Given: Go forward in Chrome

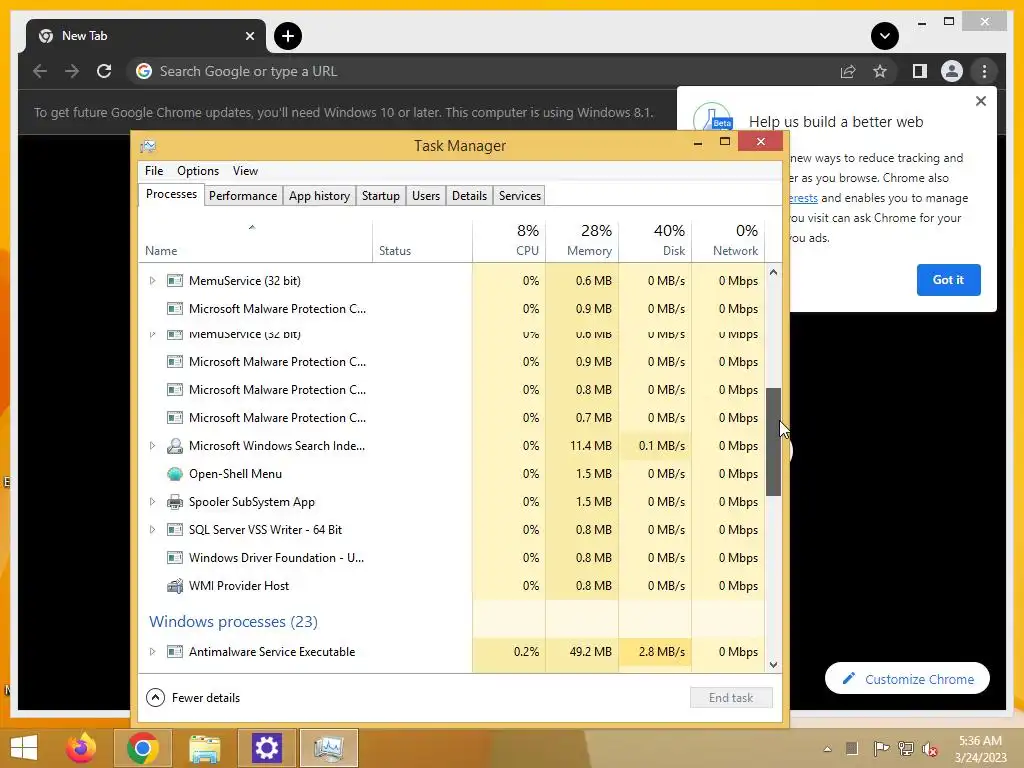Looking at the screenshot, I should tap(72, 71).
